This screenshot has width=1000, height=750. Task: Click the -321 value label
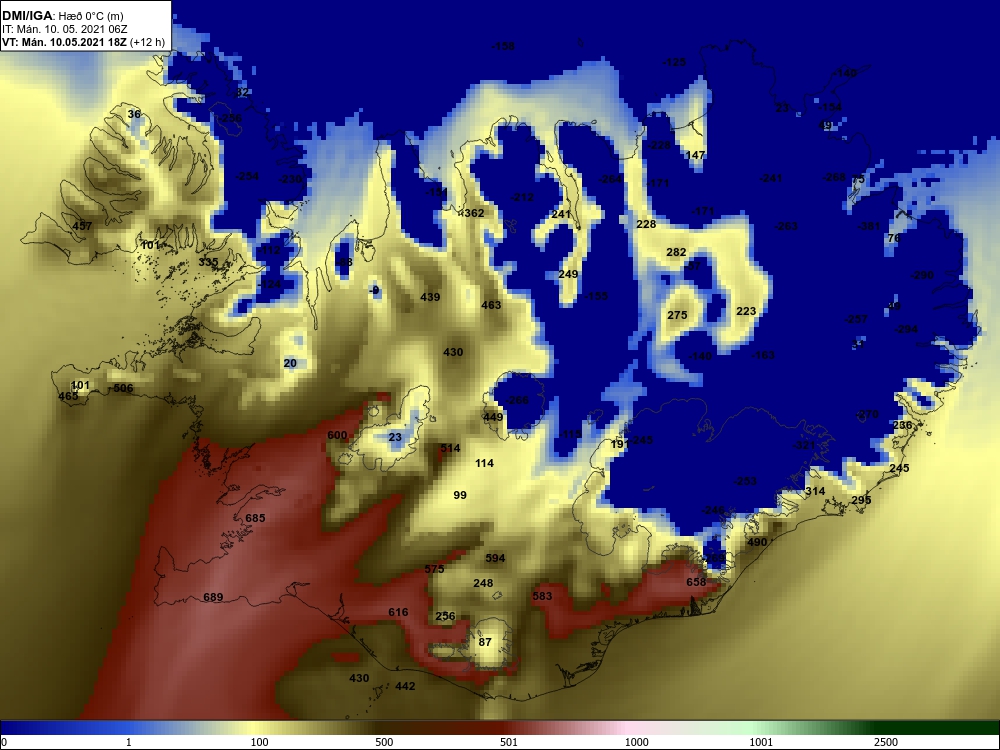(x=805, y=445)
